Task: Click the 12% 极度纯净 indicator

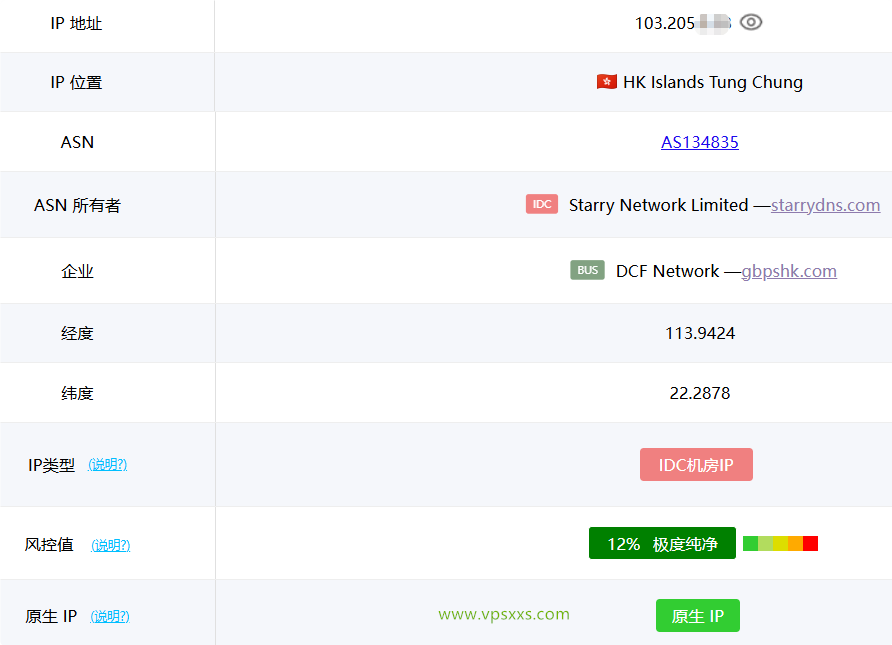Action: 662,543
